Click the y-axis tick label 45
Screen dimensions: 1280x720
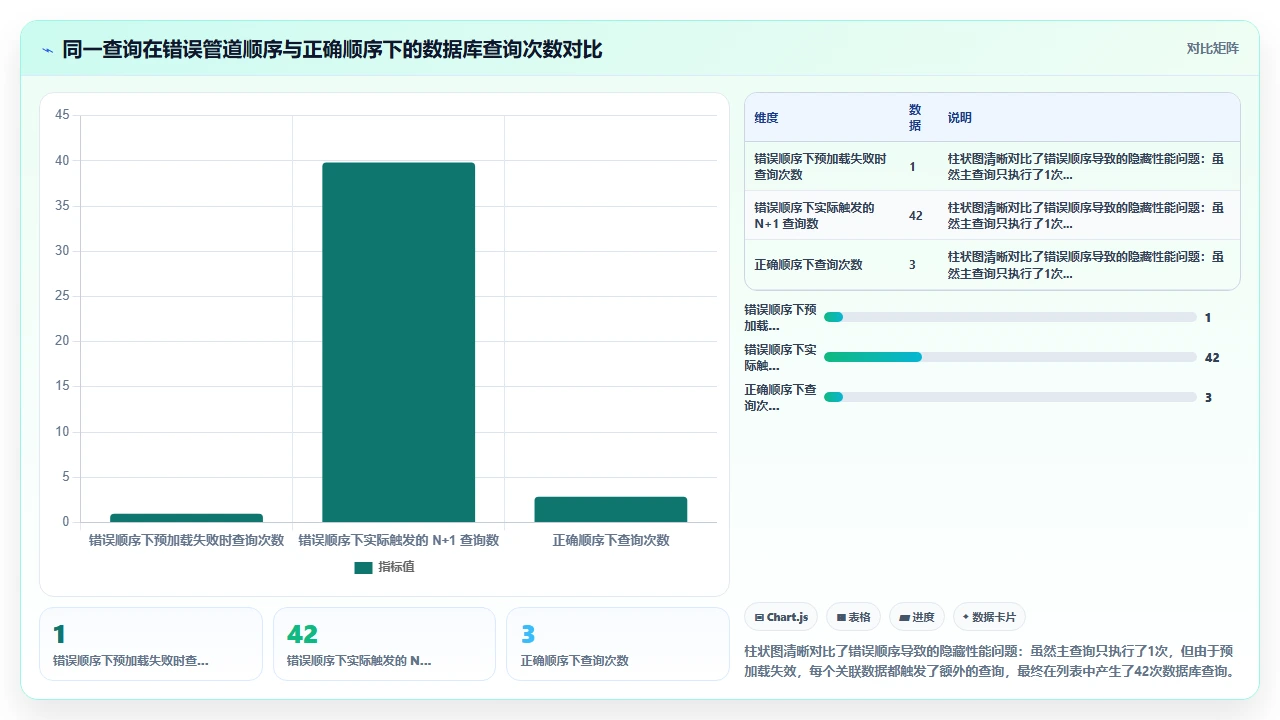click(62, 115)
